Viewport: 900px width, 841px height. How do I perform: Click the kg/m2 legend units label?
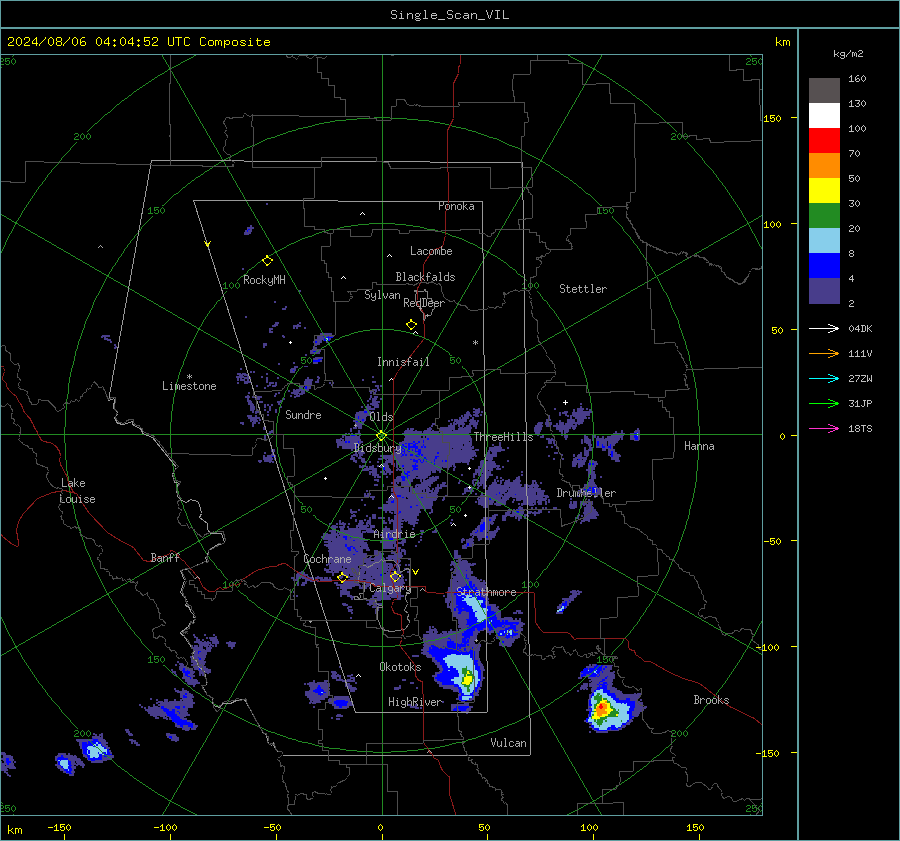pyautogui.click(x=848, y=53)
